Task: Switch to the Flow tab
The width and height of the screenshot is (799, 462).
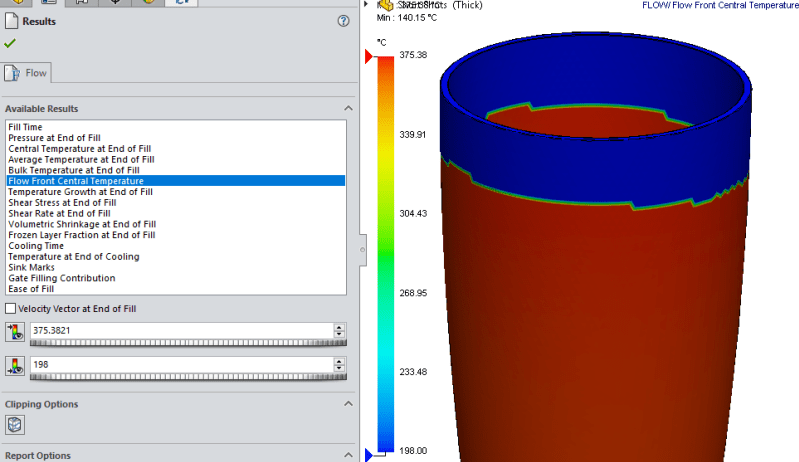Action: tap(26, 73)
